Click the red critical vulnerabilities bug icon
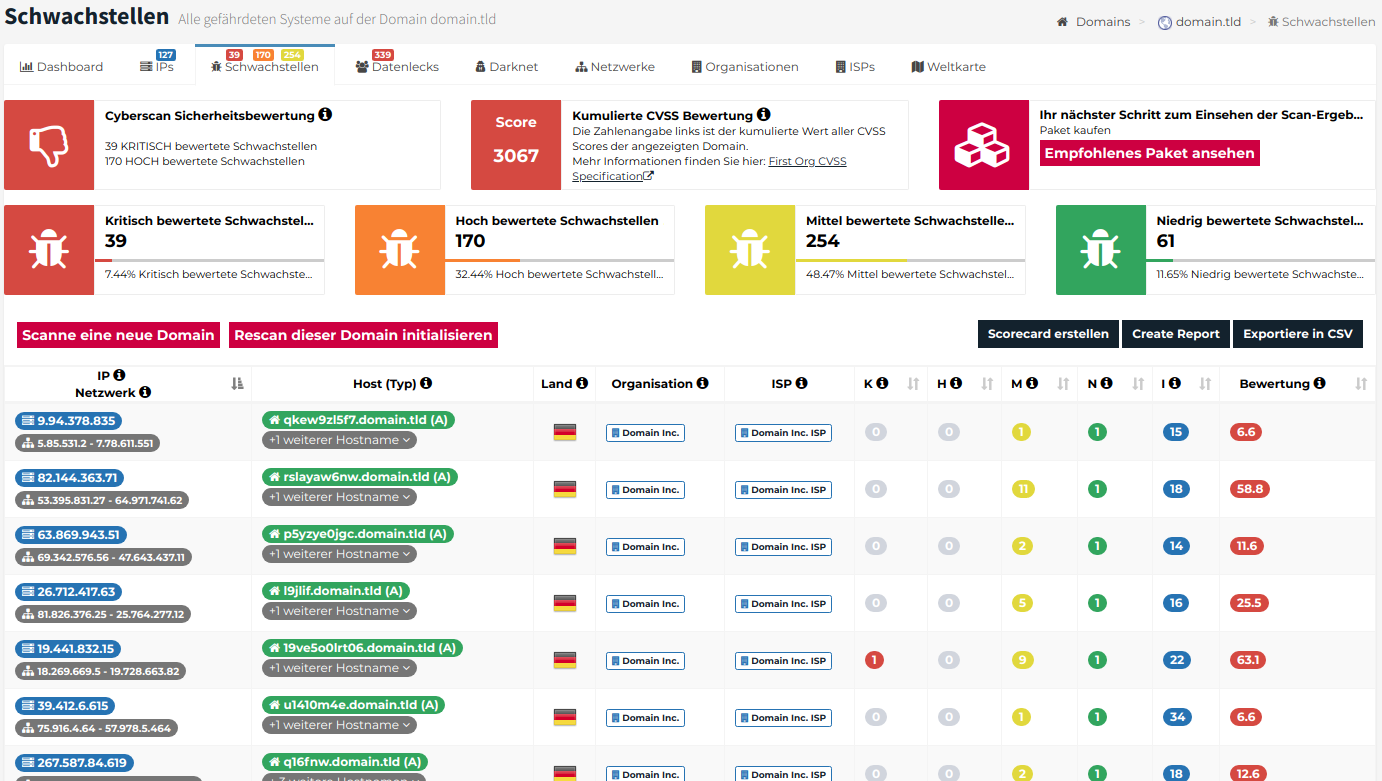1382x781 pixels. pos(49,250)
